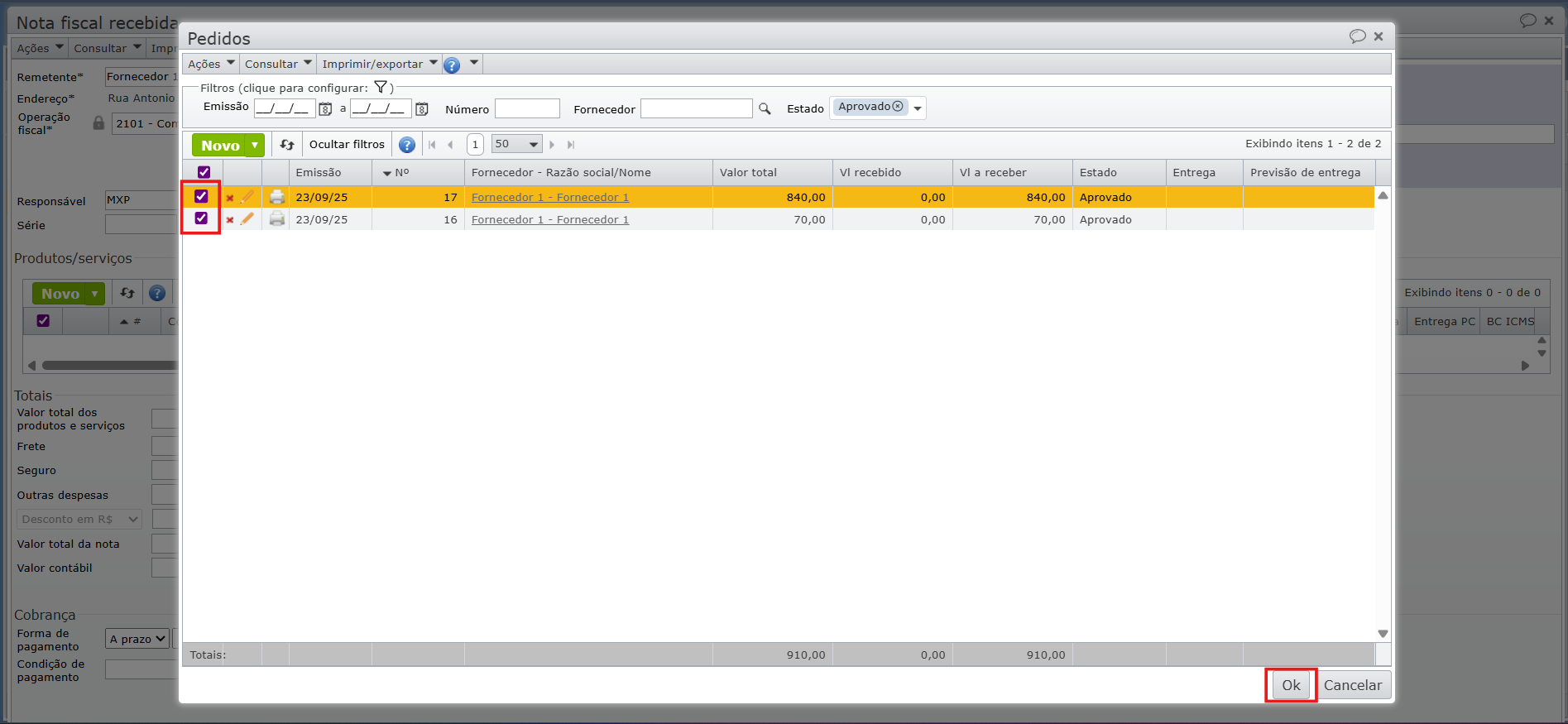Click the Número filter input field
1568x724 pixels.
pyautogui.click(x=527, y=108)
